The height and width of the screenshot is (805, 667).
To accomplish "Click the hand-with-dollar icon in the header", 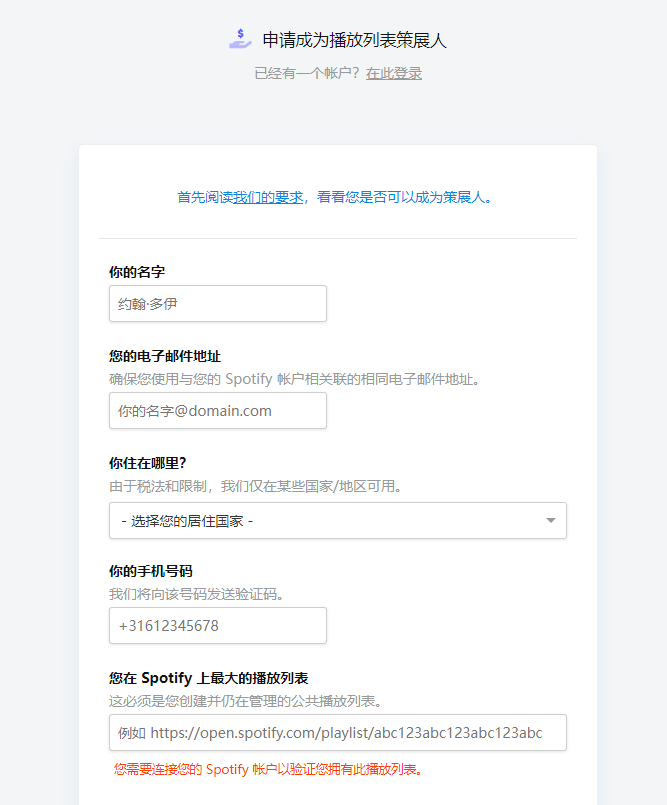I will click(240, 40).
